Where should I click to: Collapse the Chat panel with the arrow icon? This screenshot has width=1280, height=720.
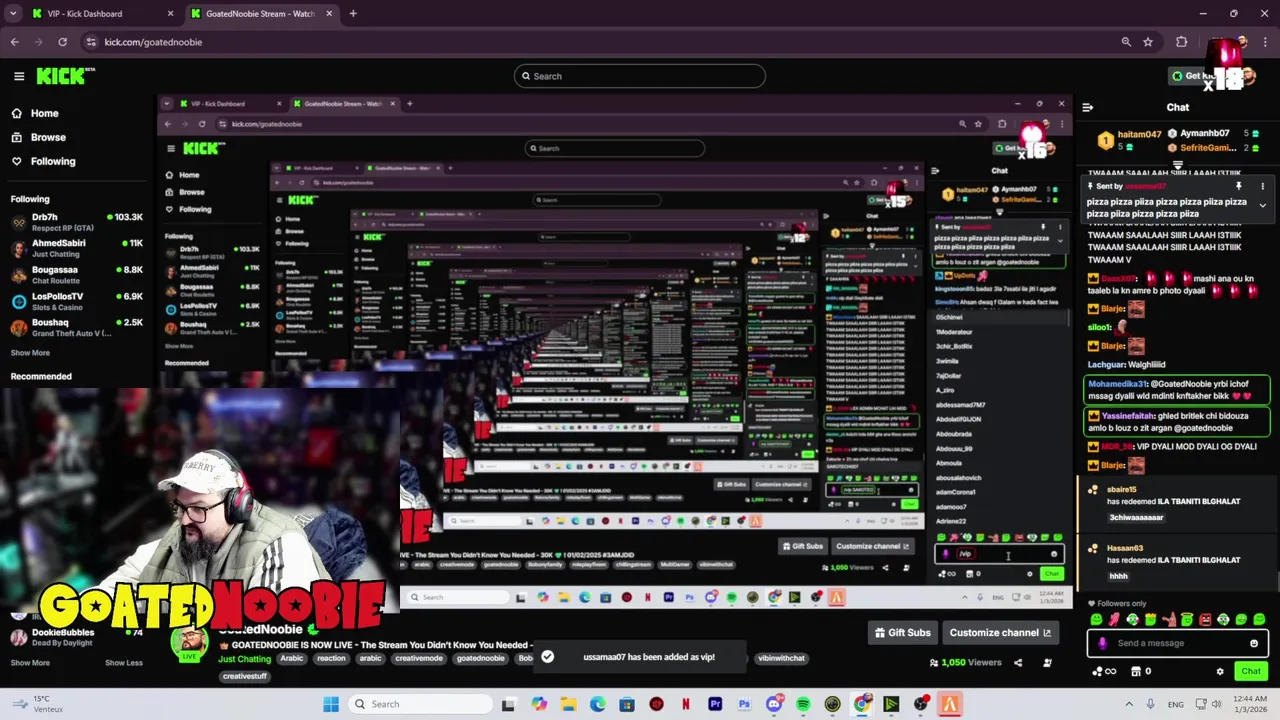pos(1088,107)
